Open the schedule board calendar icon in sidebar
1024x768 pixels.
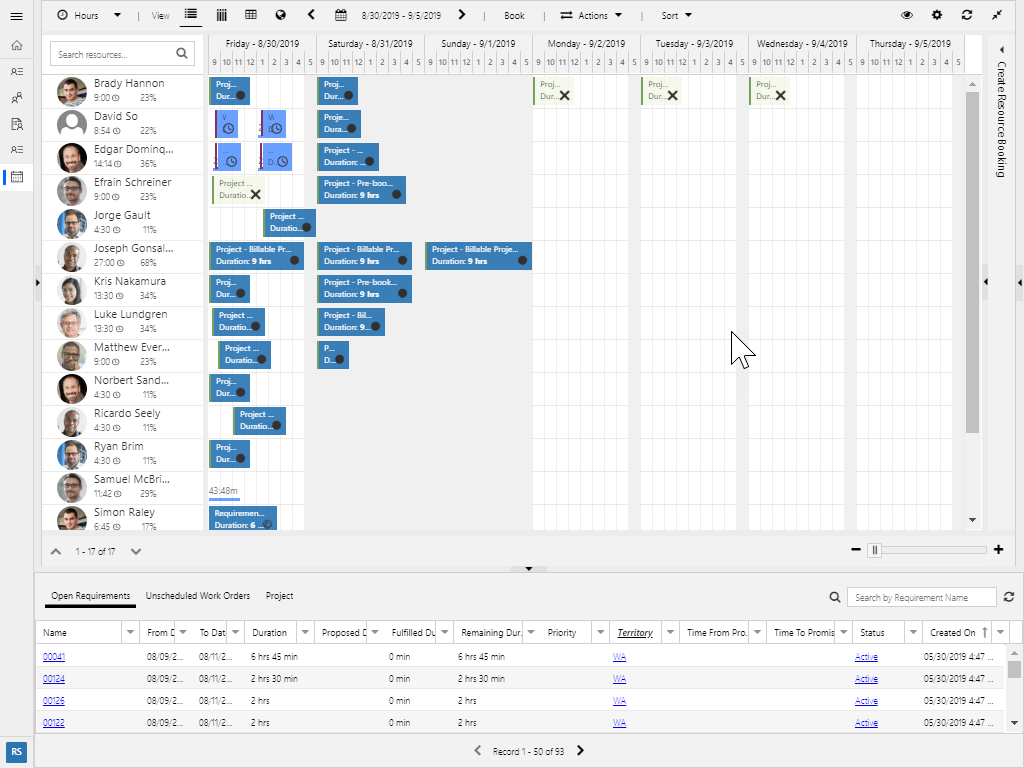point(15,177)
